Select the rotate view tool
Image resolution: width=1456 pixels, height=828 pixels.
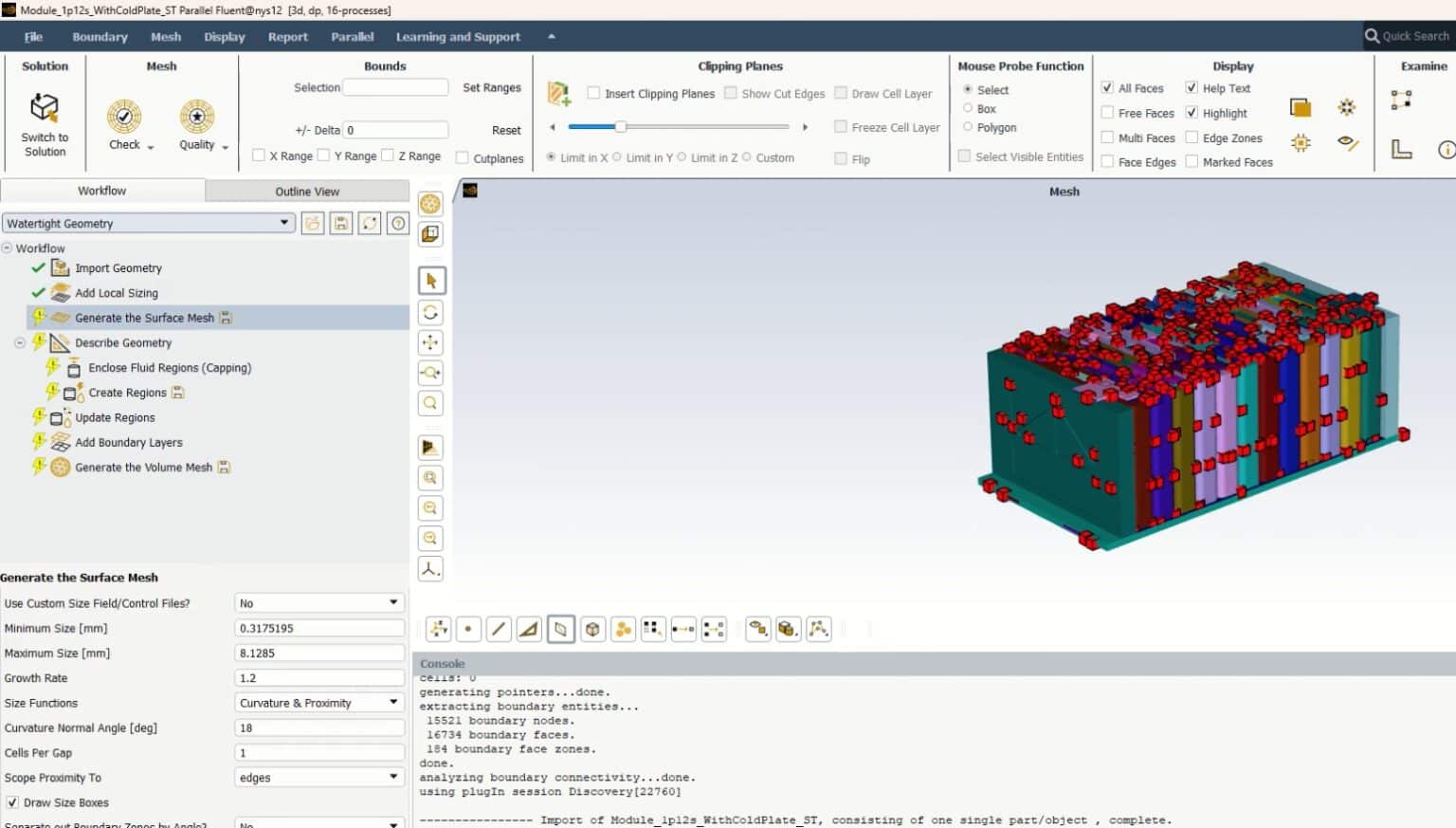(431, 312)
